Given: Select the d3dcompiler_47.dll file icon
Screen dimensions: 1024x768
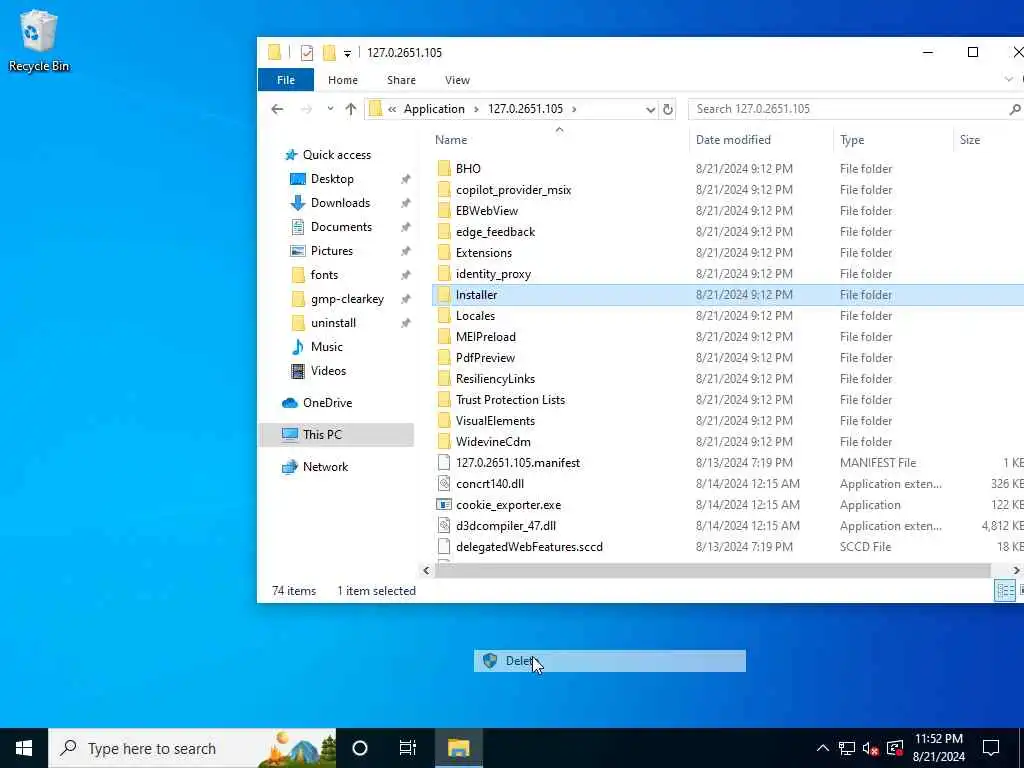Looking at the screenshot, I should (444, 526).
